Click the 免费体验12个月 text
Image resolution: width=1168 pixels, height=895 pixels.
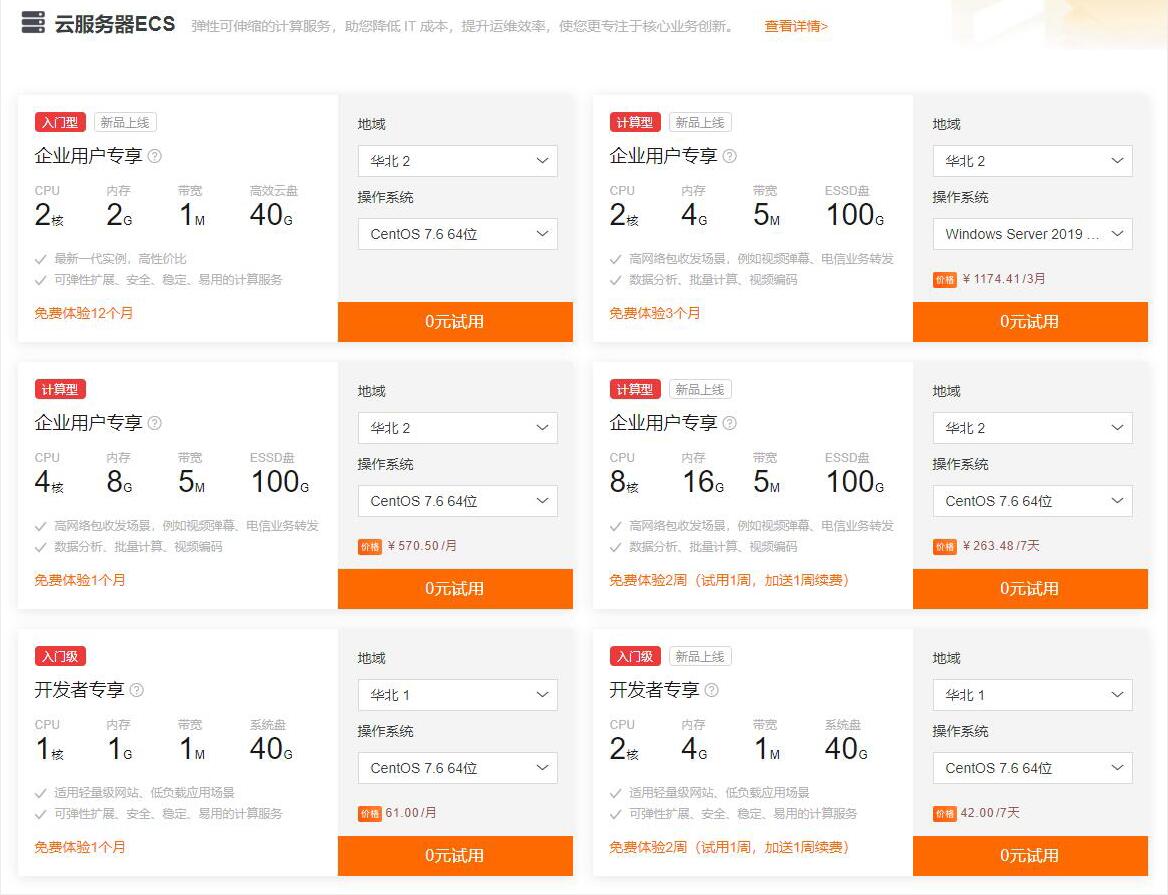coord(83,313)
